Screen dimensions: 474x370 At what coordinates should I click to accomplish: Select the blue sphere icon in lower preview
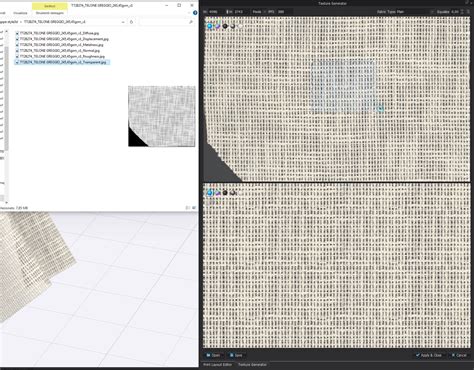[x=209, y=193]
